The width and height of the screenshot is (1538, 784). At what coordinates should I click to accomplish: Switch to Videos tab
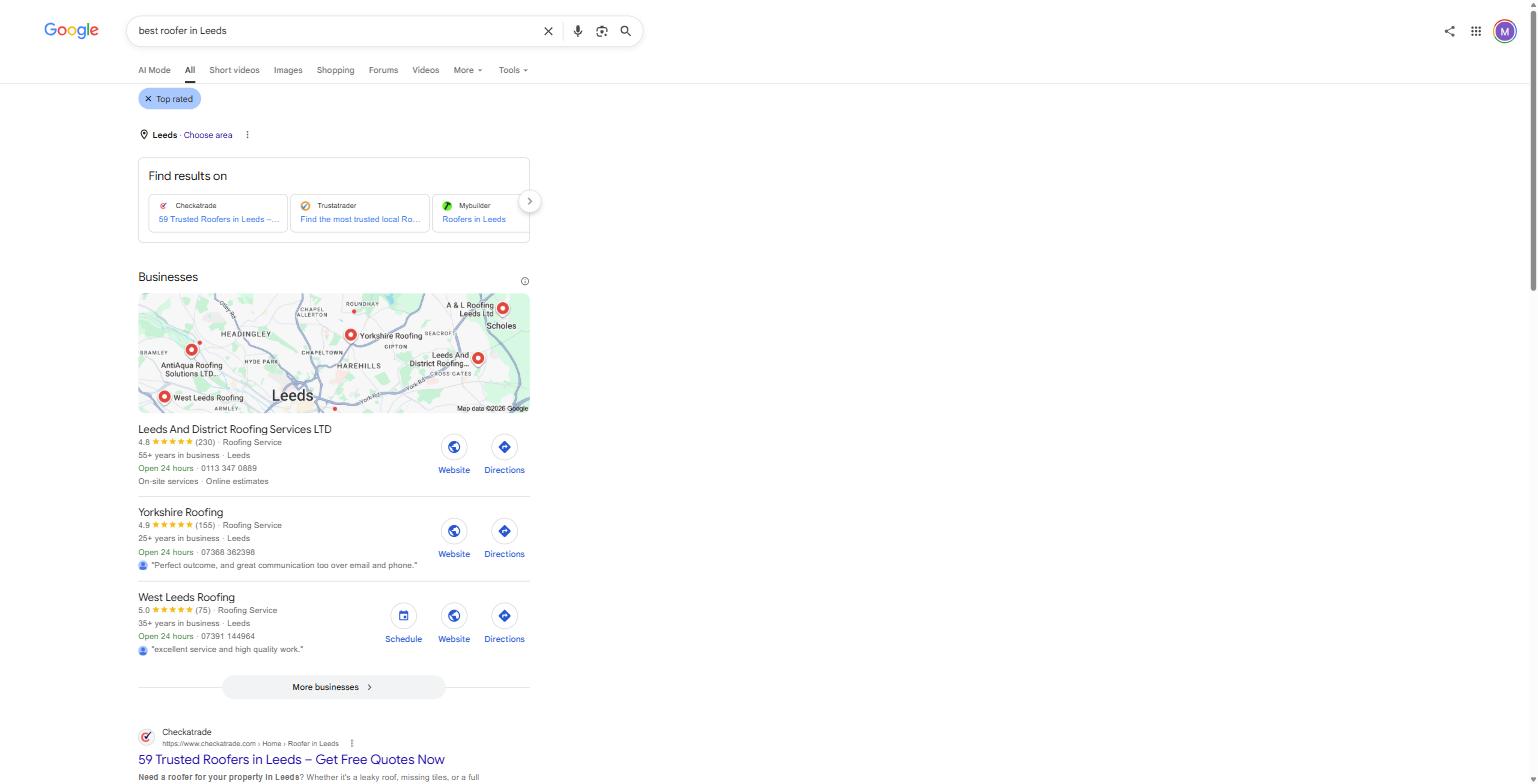coord(425,70)
